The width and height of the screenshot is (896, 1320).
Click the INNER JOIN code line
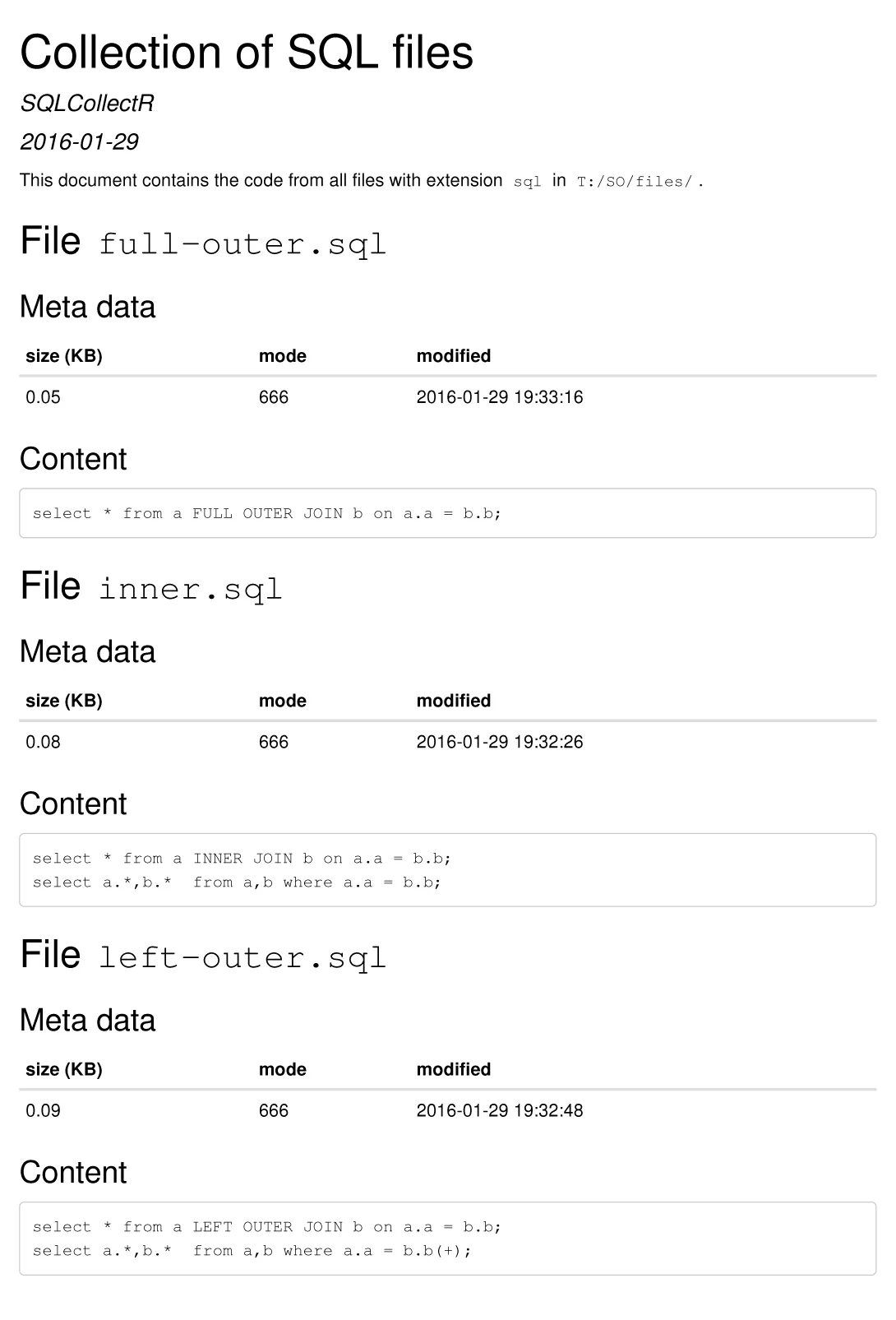242,859
